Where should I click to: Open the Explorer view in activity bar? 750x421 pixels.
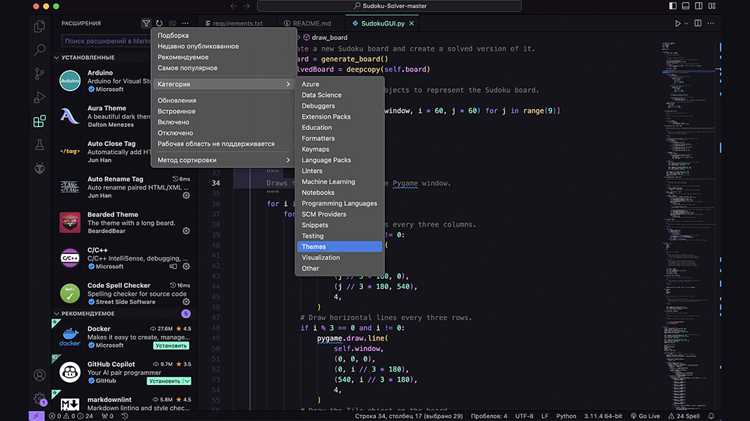coord(40,26)
